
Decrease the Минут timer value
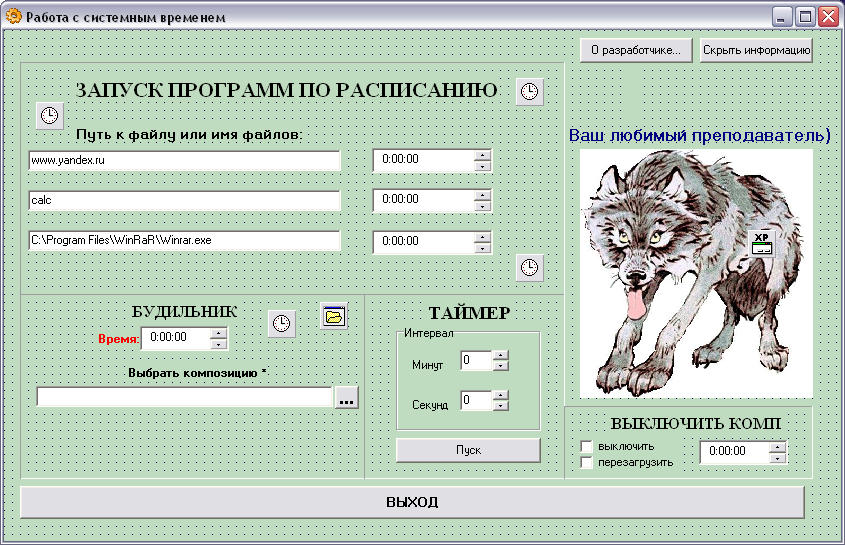point(501,365)
